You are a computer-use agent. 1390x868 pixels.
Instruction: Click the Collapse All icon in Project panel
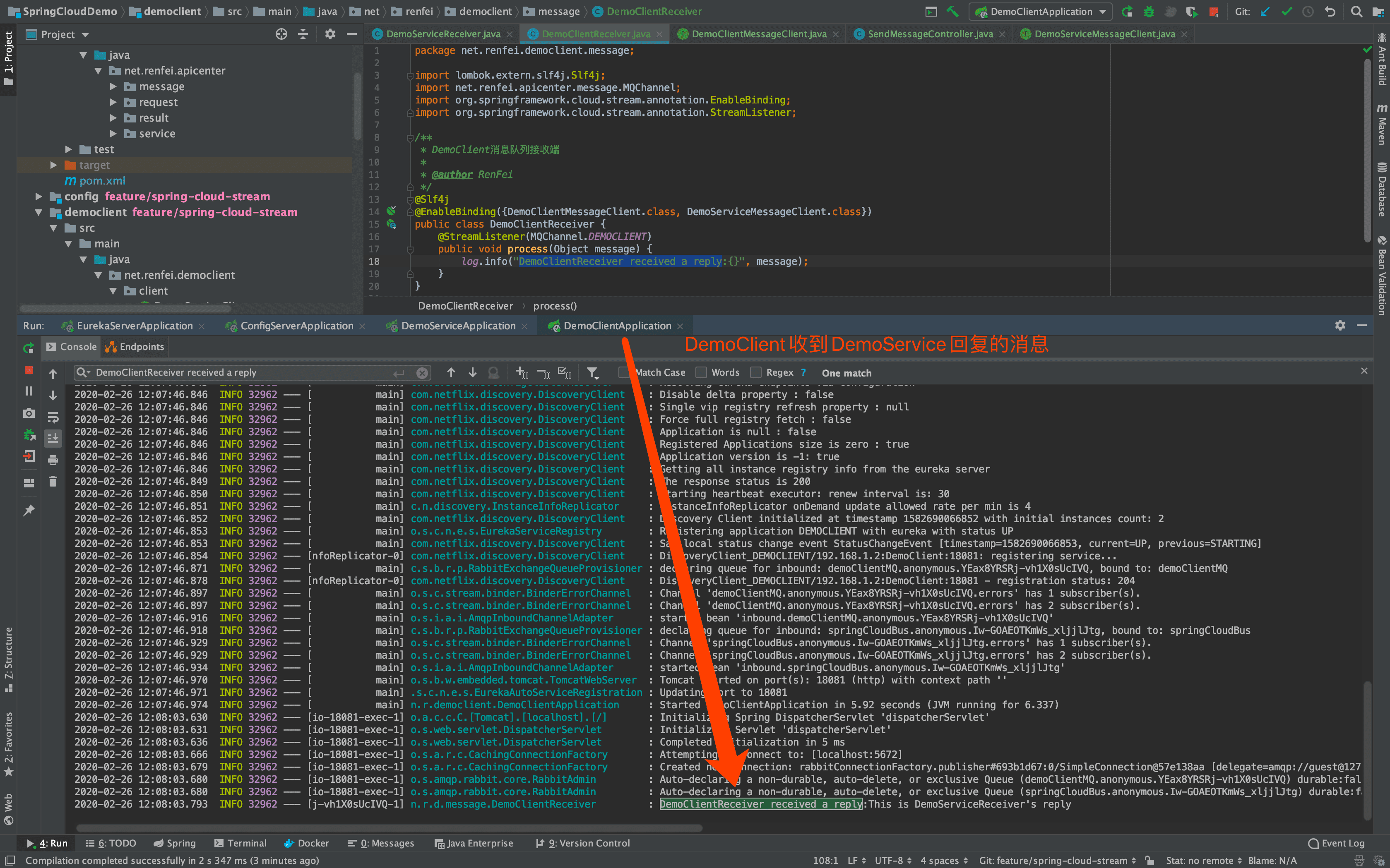point(303,34)
